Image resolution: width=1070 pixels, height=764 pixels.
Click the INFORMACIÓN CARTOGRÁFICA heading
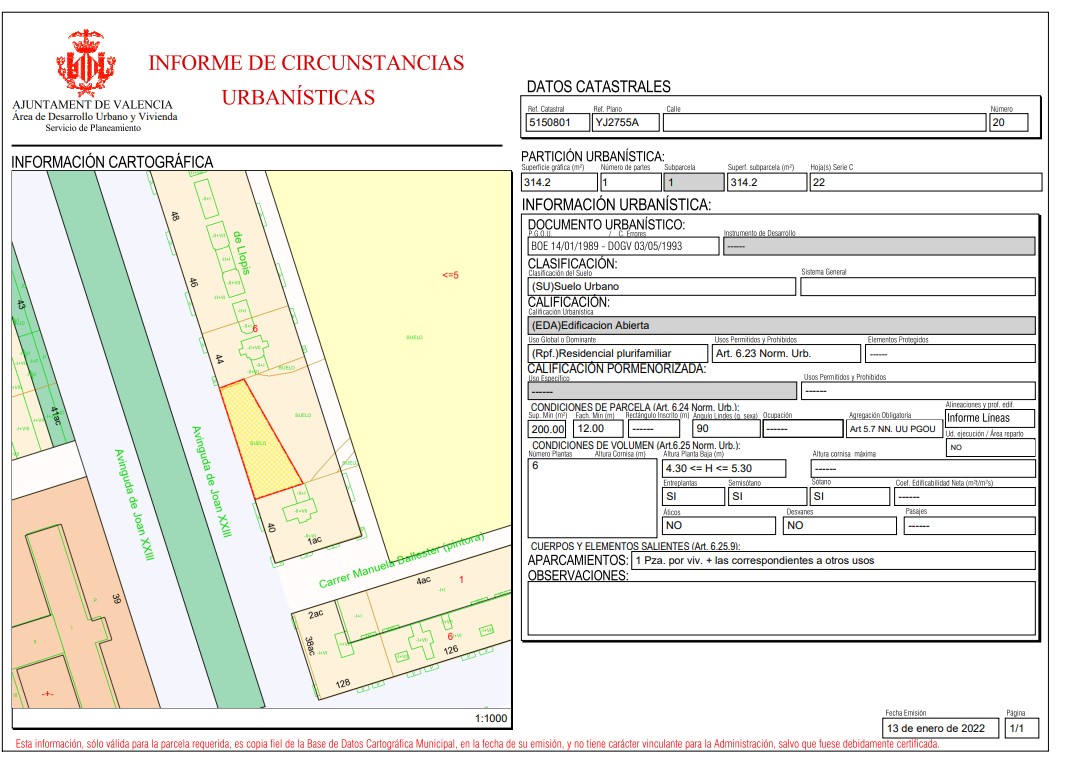click(x=112, y=162)
